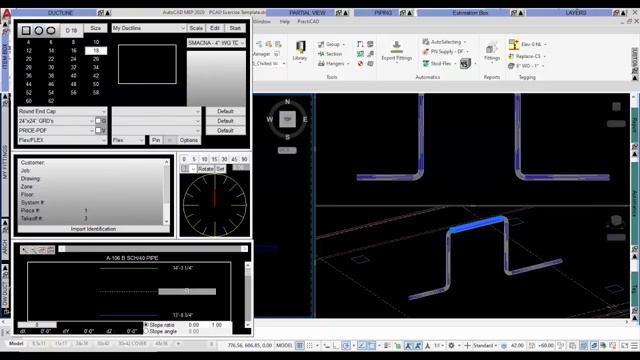Click the Replace-CS tagging icon

(x=511, y=56)
